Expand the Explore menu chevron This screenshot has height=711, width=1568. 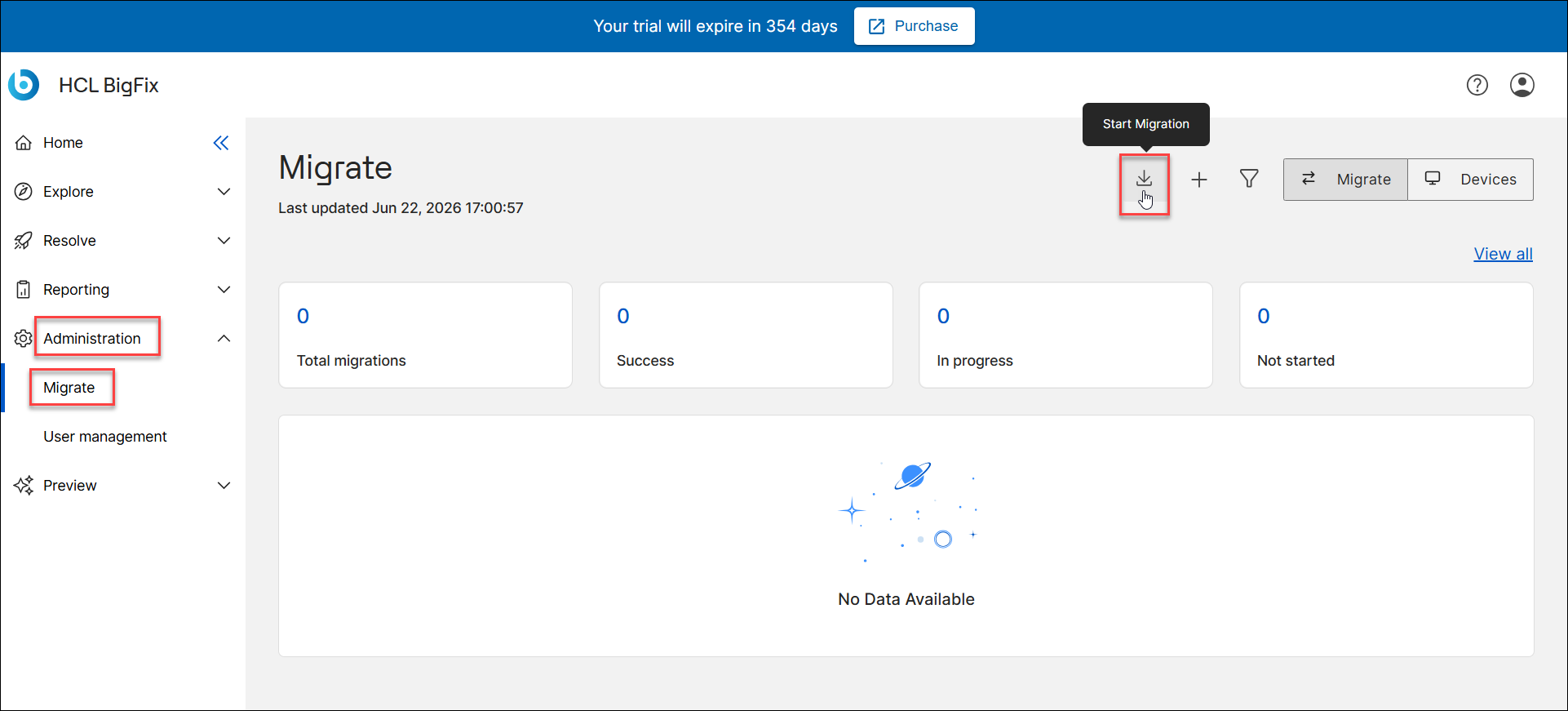click(x=224, y=192)
